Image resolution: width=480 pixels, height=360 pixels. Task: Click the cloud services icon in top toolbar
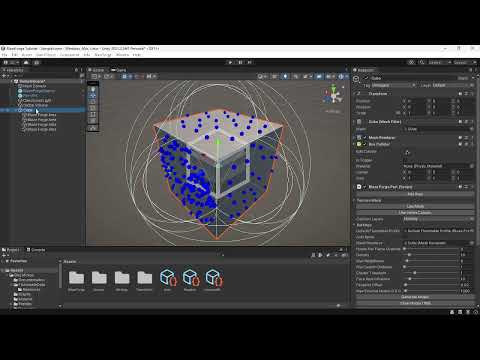(26, 62)
